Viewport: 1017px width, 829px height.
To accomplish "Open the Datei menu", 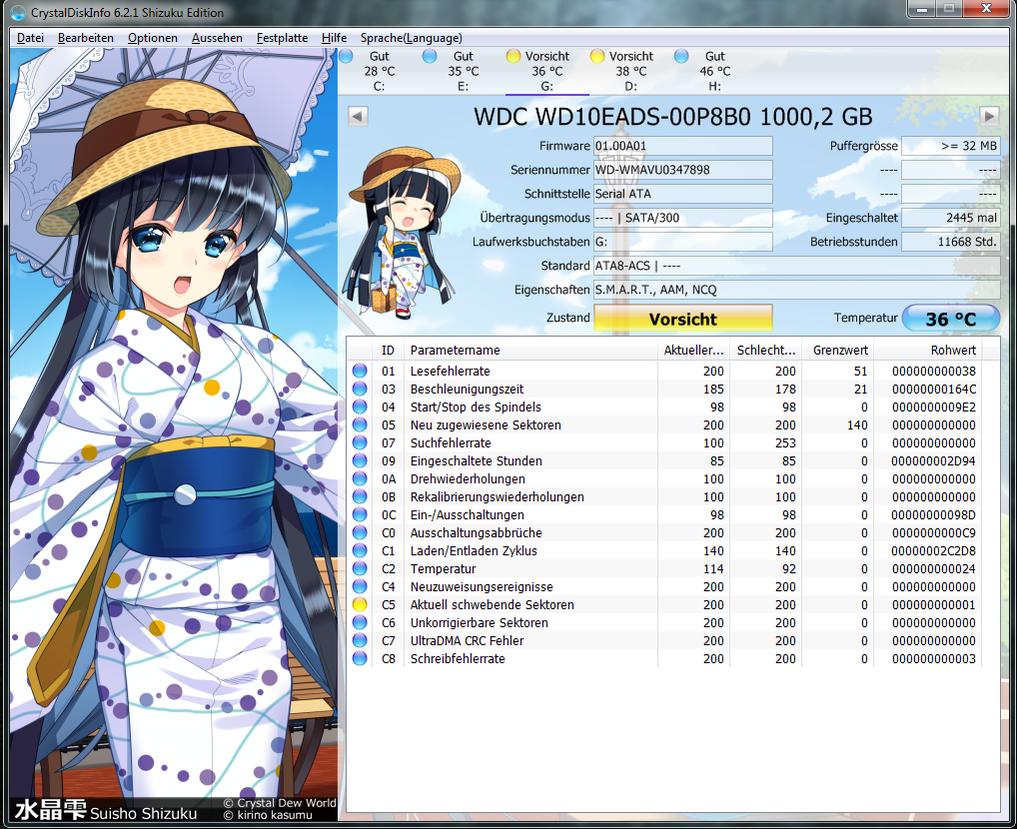I will click(30, 38).
